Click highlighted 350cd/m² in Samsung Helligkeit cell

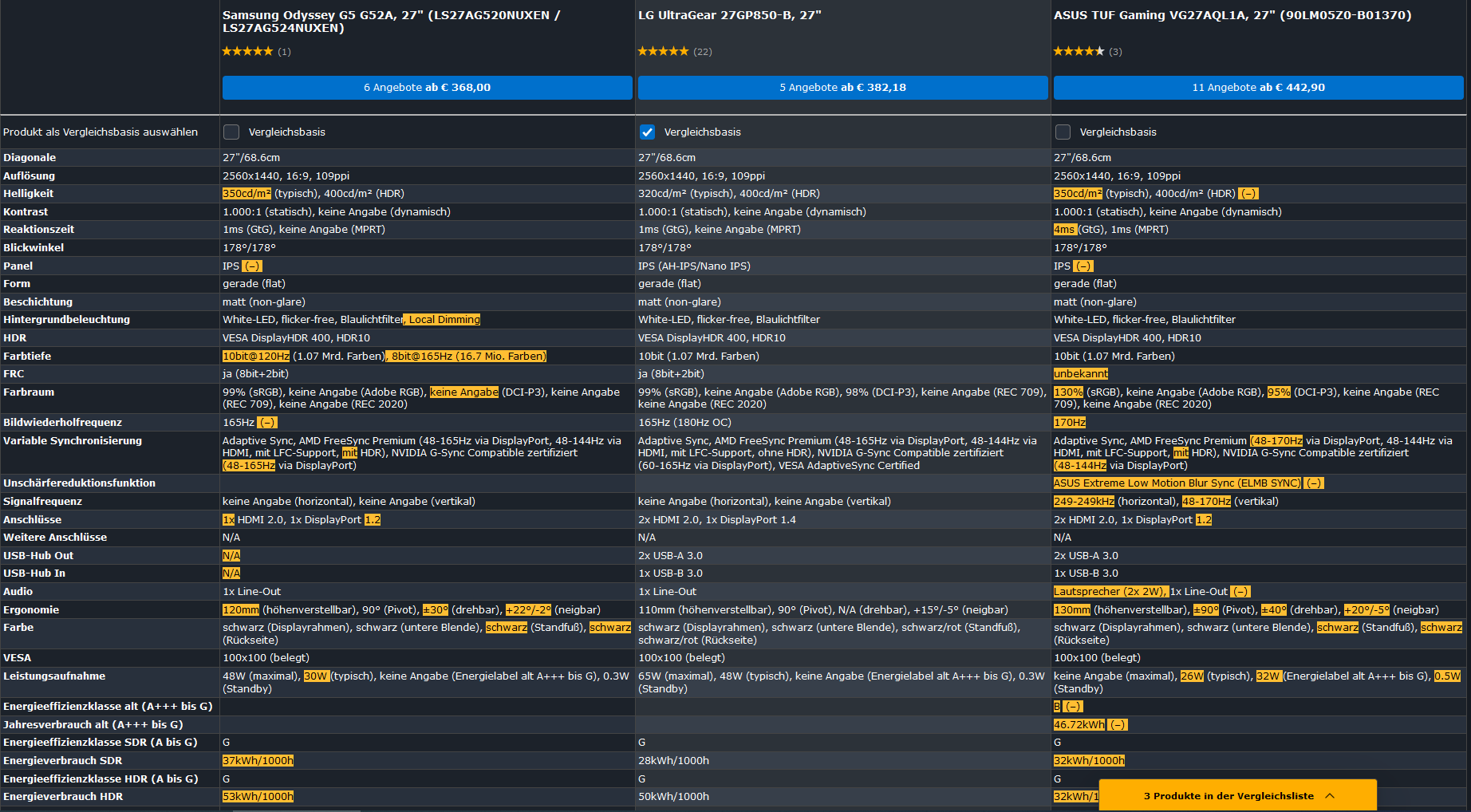[246, 194]
